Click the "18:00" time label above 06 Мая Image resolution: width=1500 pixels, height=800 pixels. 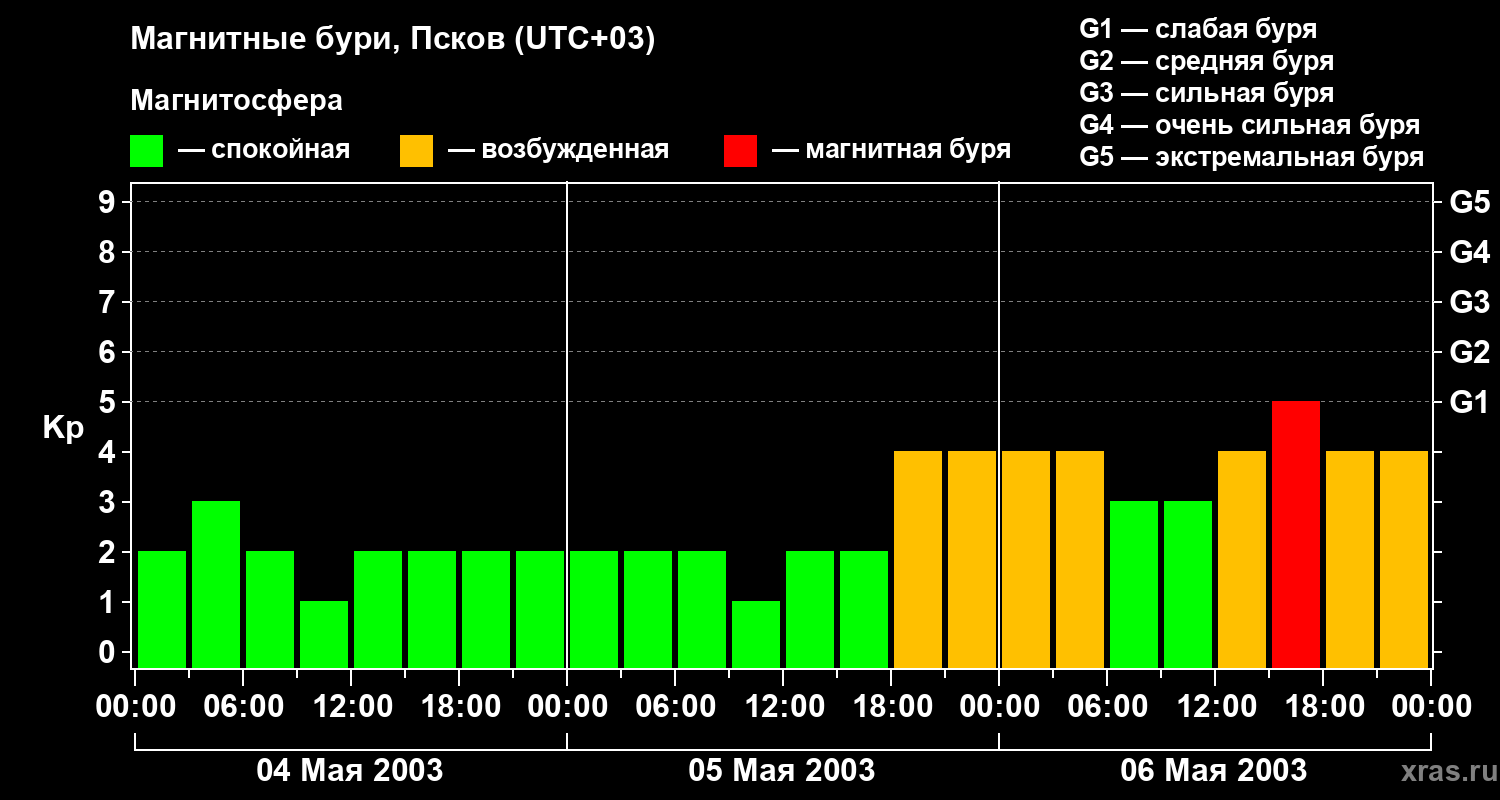coord(1323,707)
